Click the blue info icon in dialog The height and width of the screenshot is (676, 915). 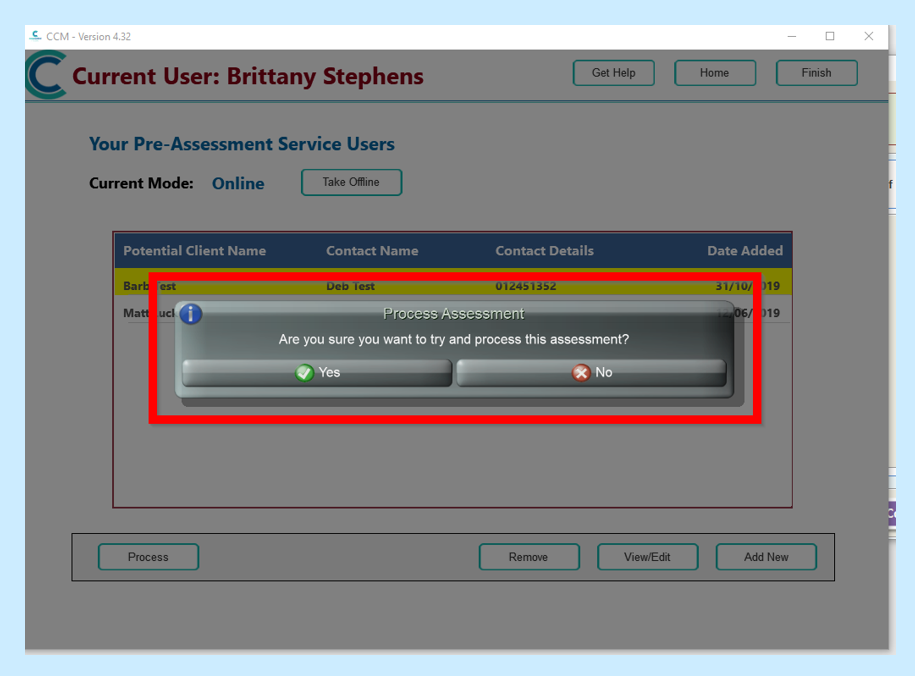tap(190, 314)
